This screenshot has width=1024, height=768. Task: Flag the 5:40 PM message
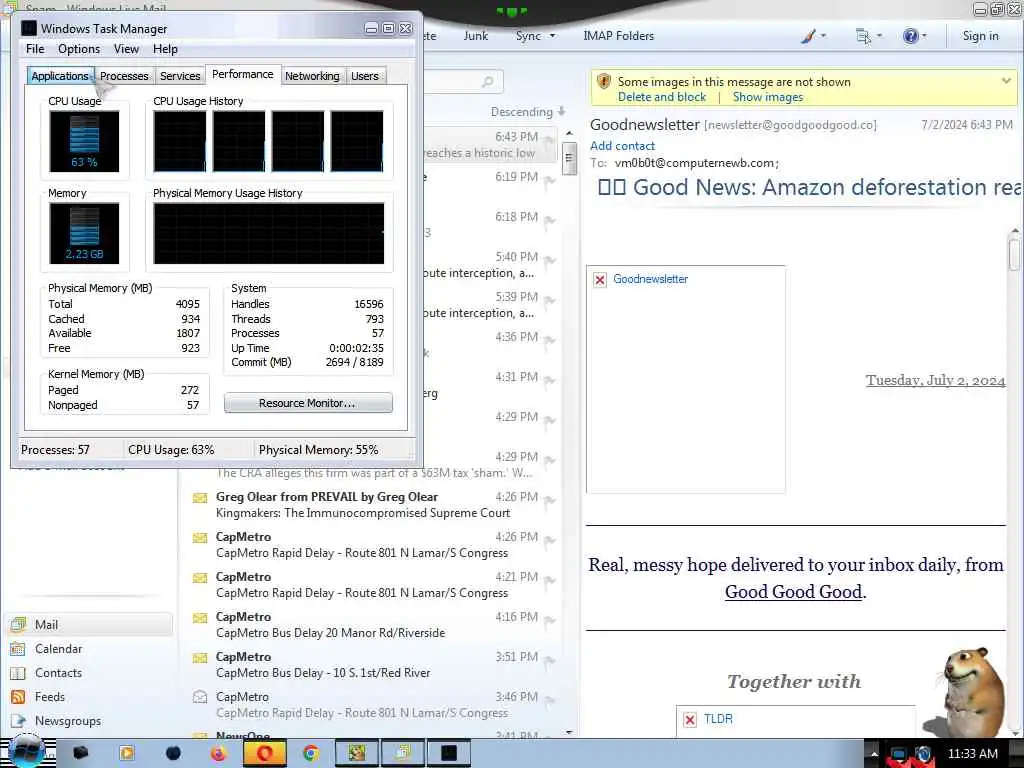click(550, 261)
